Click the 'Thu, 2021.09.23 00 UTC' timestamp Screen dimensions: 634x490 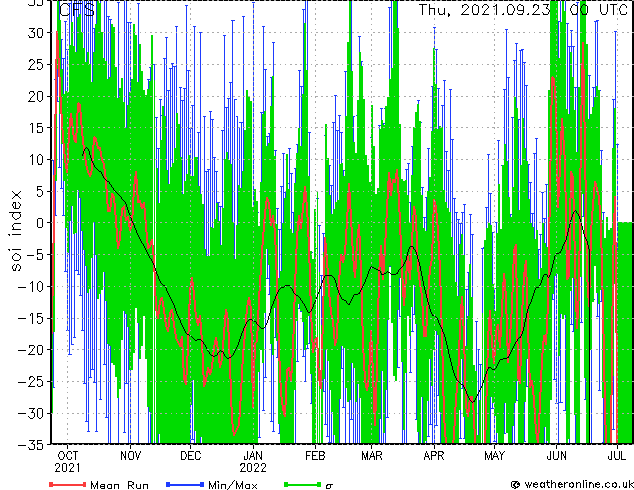(522, 10)
